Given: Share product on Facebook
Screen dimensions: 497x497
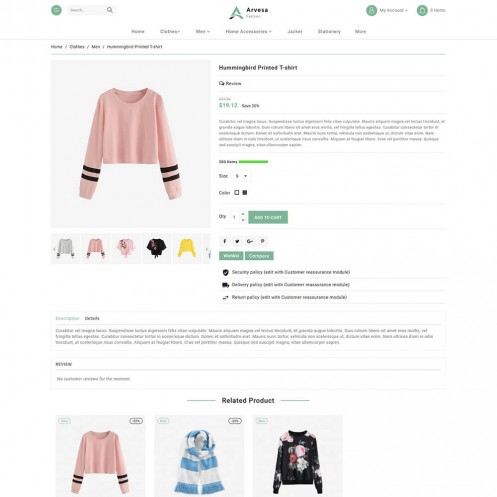Looking at the screenshot, I should click(225, 241).
